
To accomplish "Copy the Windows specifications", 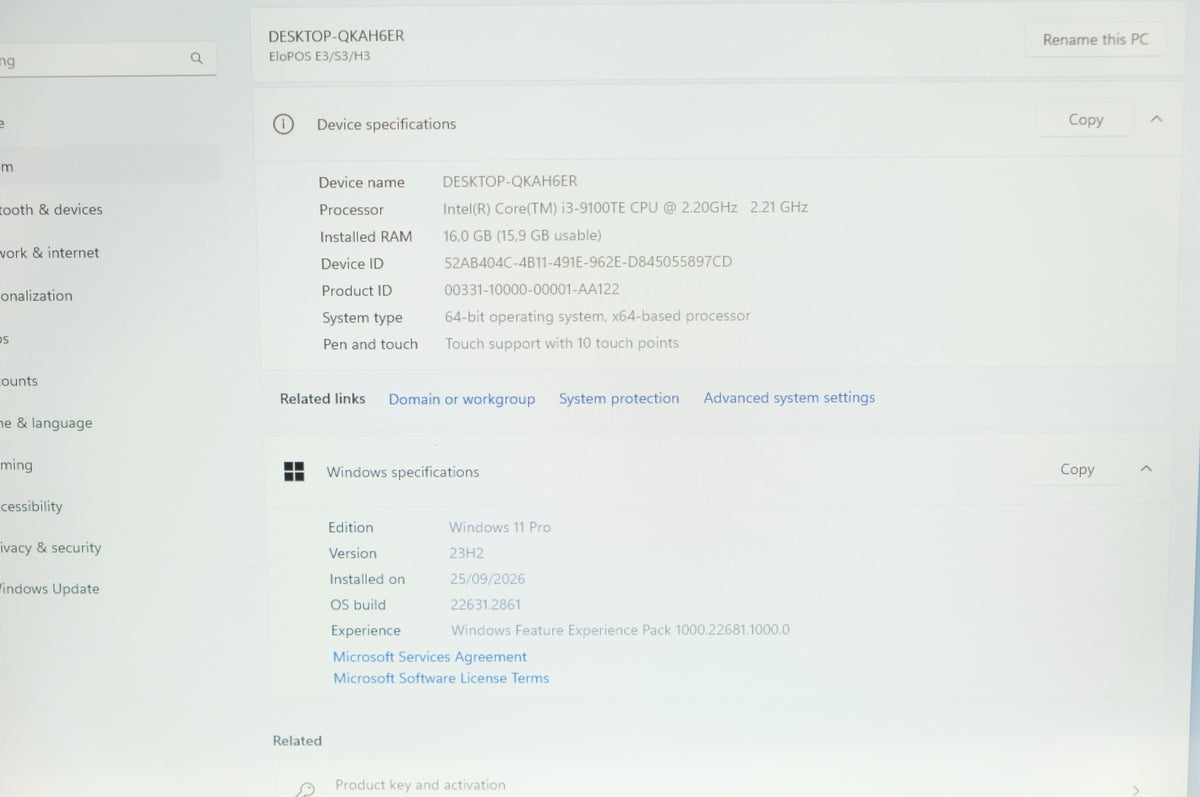I will 1077,469.
